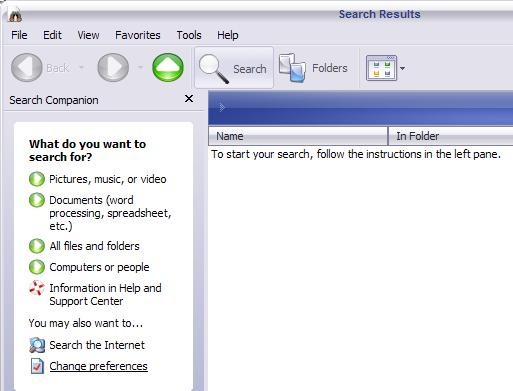
Task: Open the Views dropdown arrow
Action: [402, 68]
